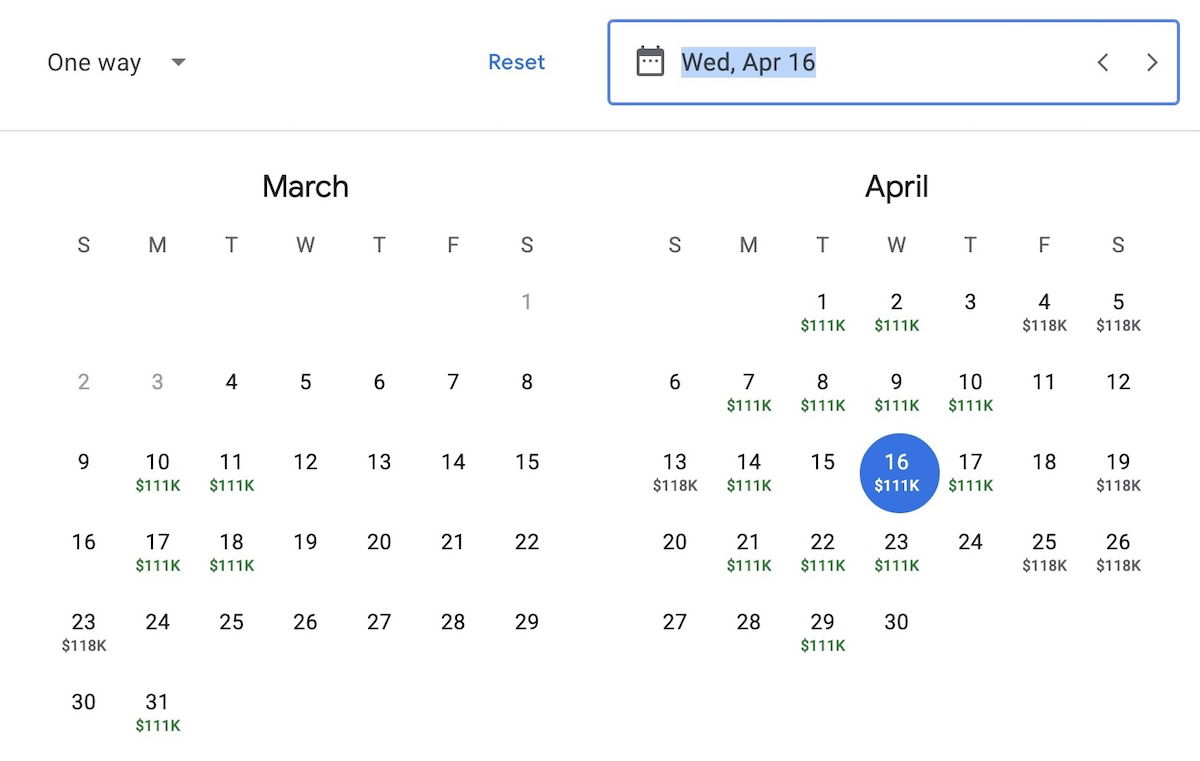The width and height of the screenshot is (1200, 761).
Task: Select March 23 with $118K fare
Action: pos(83,632)
